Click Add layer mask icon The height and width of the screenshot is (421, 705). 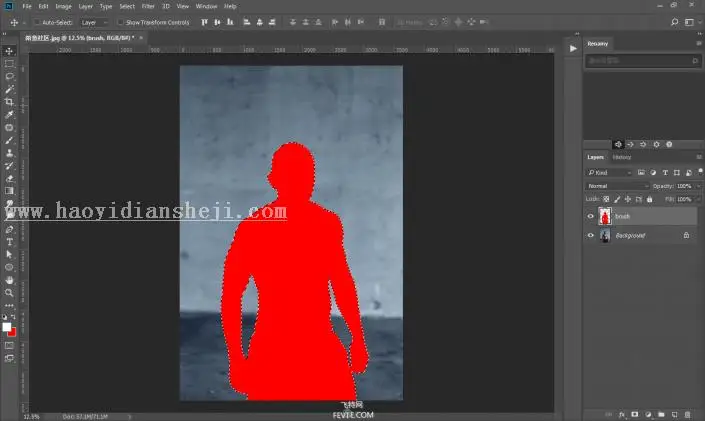[x=634, y=414]
